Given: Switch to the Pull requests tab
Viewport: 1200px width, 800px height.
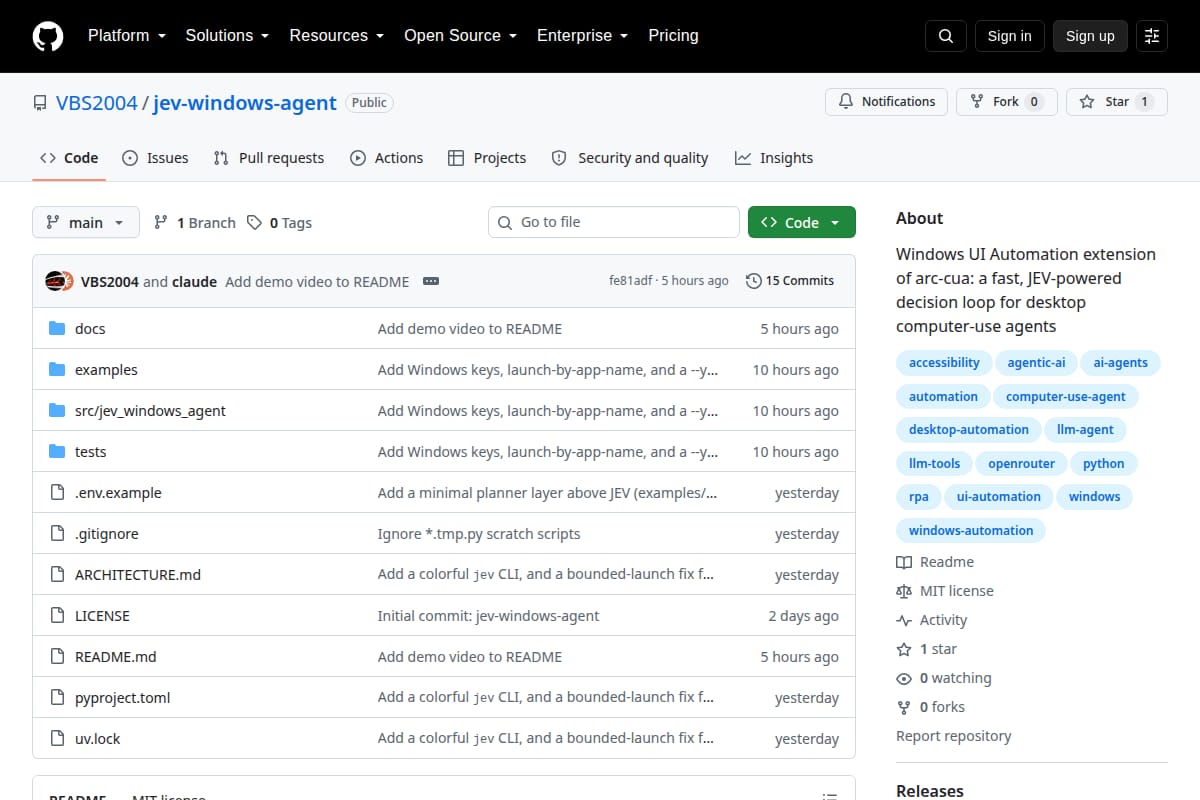Looking at the screenshot, I should 269,158.
